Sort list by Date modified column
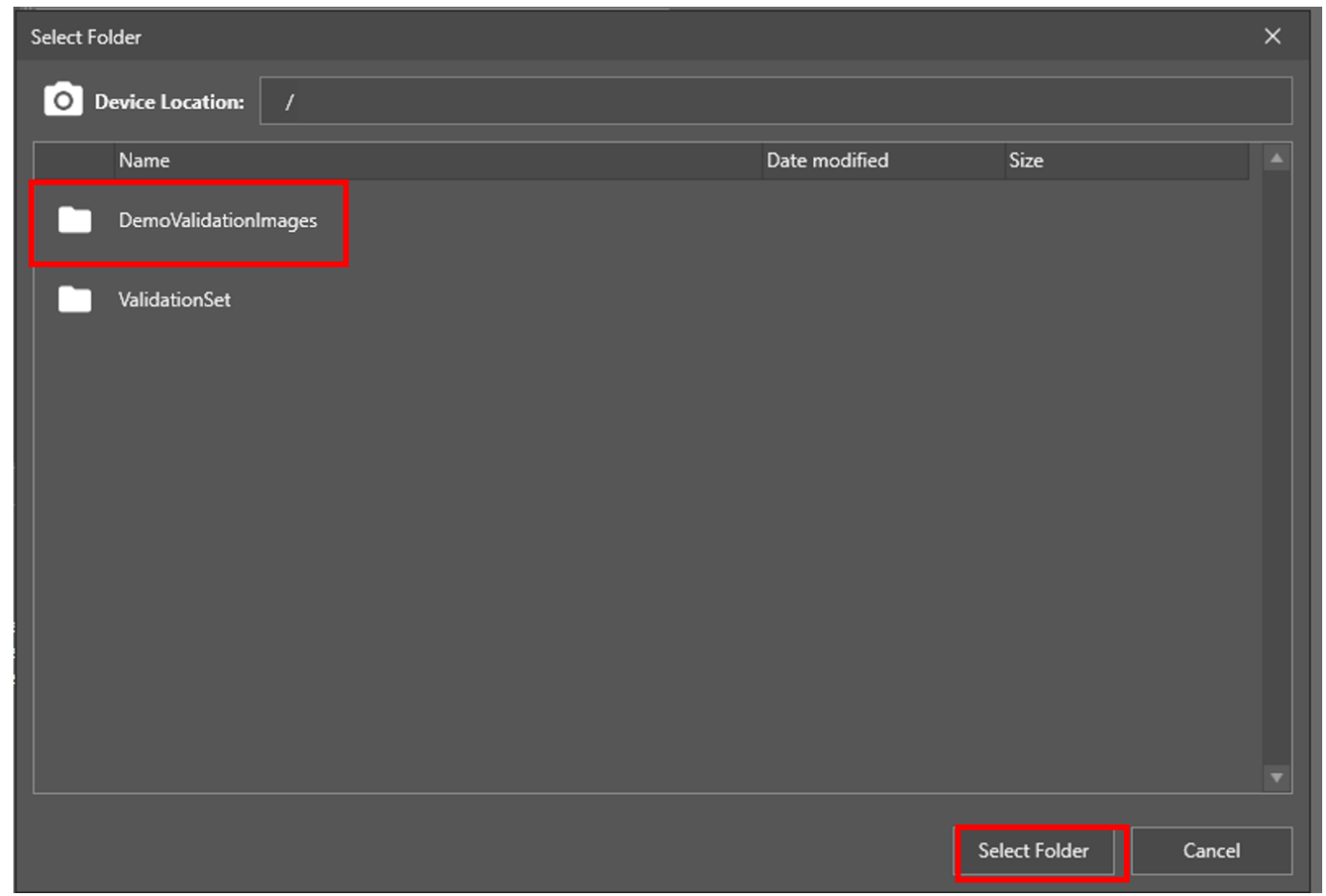1326x896 pixels. coord(827,161)
